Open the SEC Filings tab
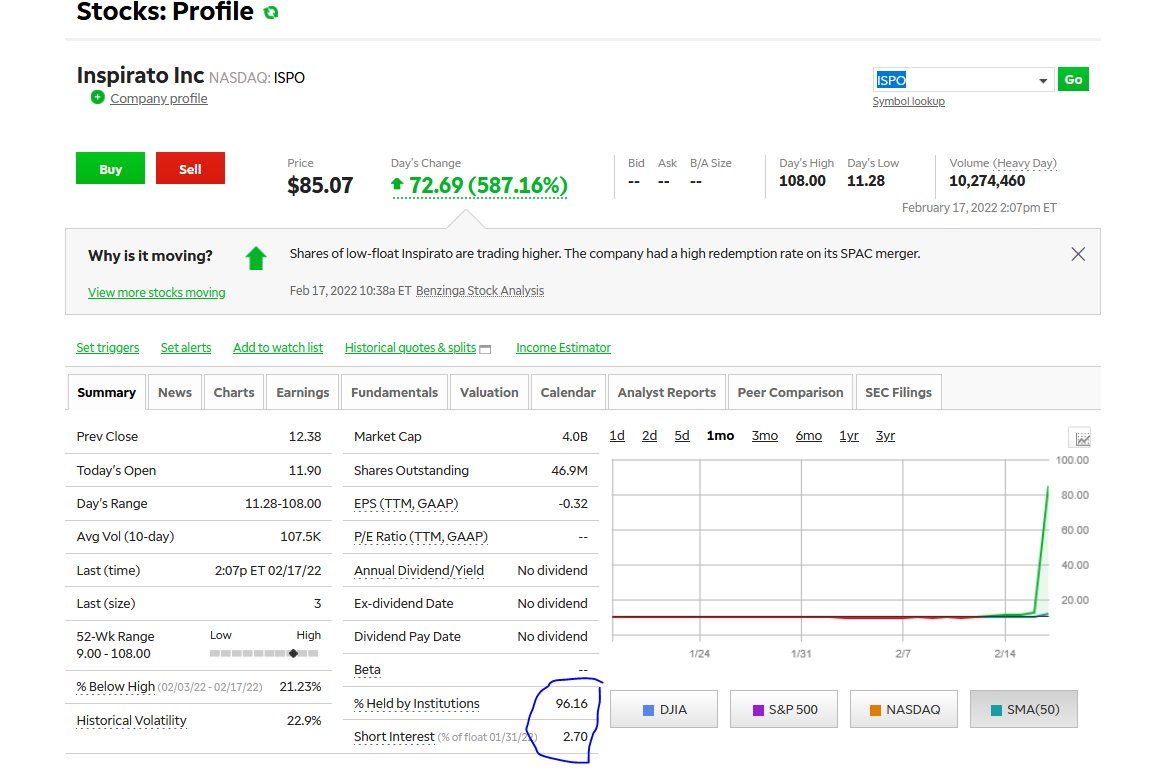The height and width of the screenshot is (771, 1175). (898, 393)
